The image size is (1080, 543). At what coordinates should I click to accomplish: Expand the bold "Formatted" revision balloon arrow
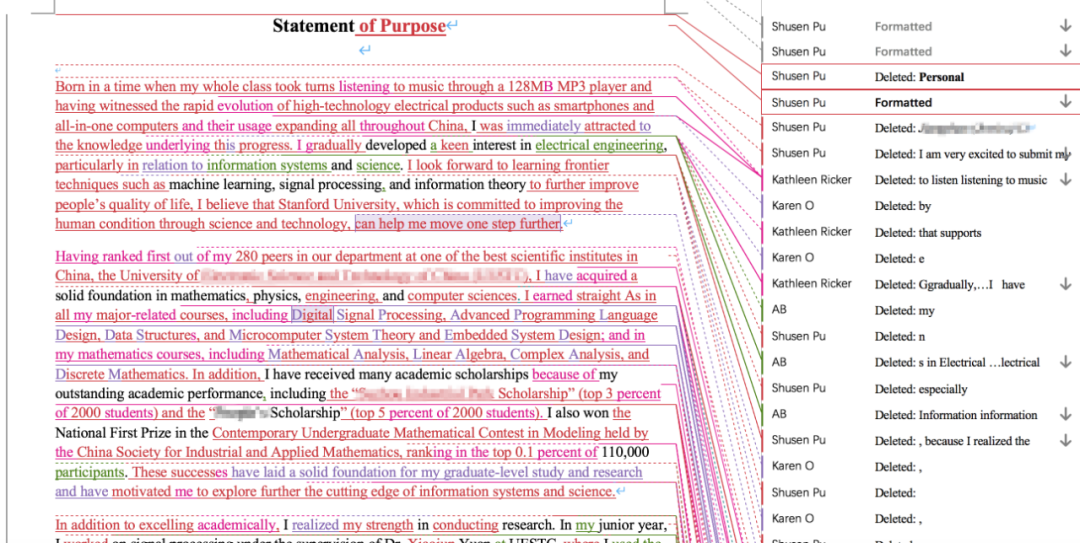click(x=1065, y=102)
